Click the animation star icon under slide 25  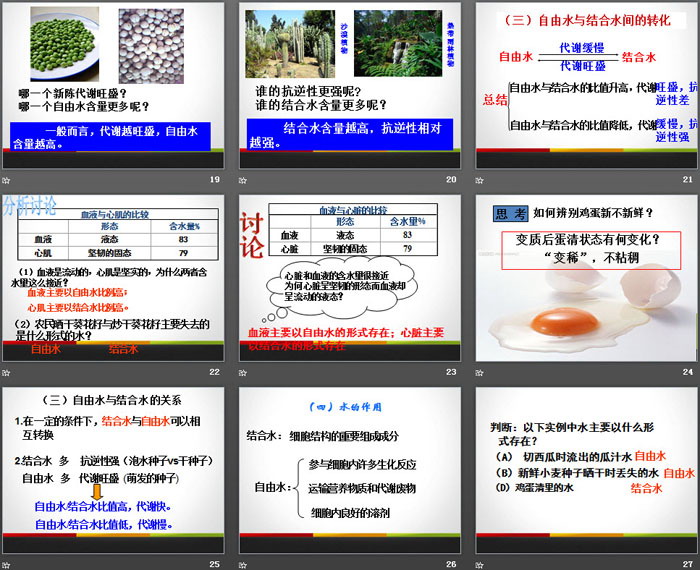click(7, 563)
